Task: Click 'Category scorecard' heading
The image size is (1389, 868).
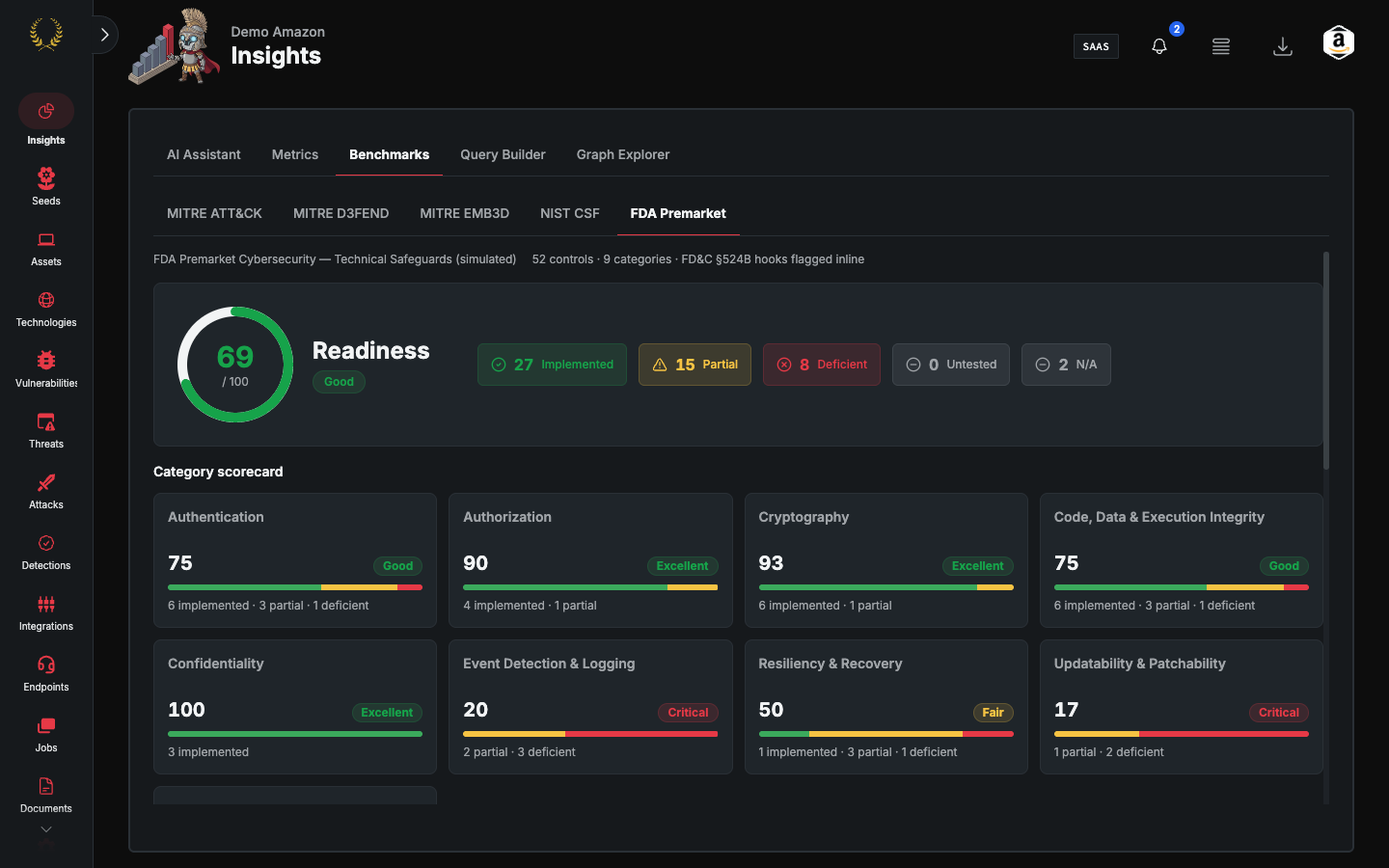Action: [218, 472]
